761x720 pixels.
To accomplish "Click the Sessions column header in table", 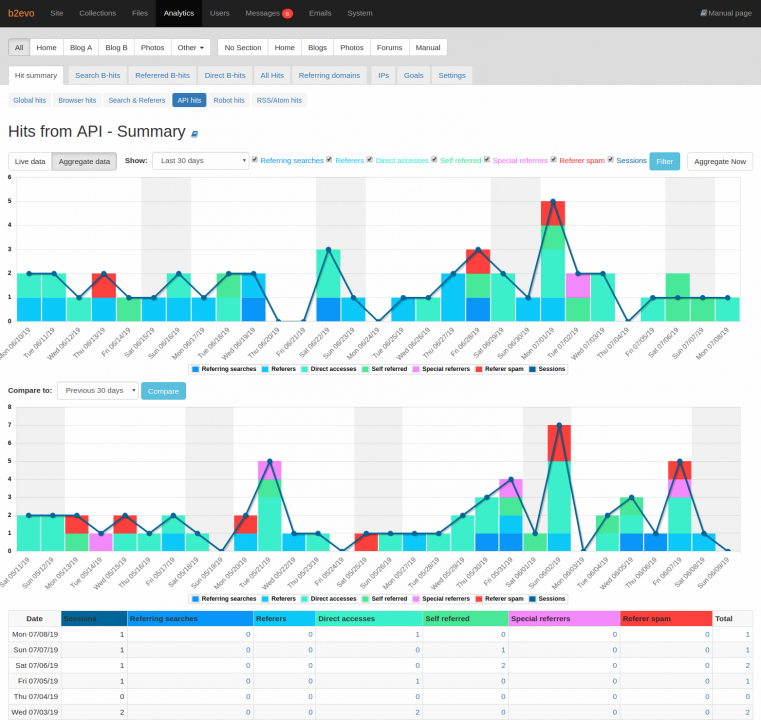I will 94,619.
